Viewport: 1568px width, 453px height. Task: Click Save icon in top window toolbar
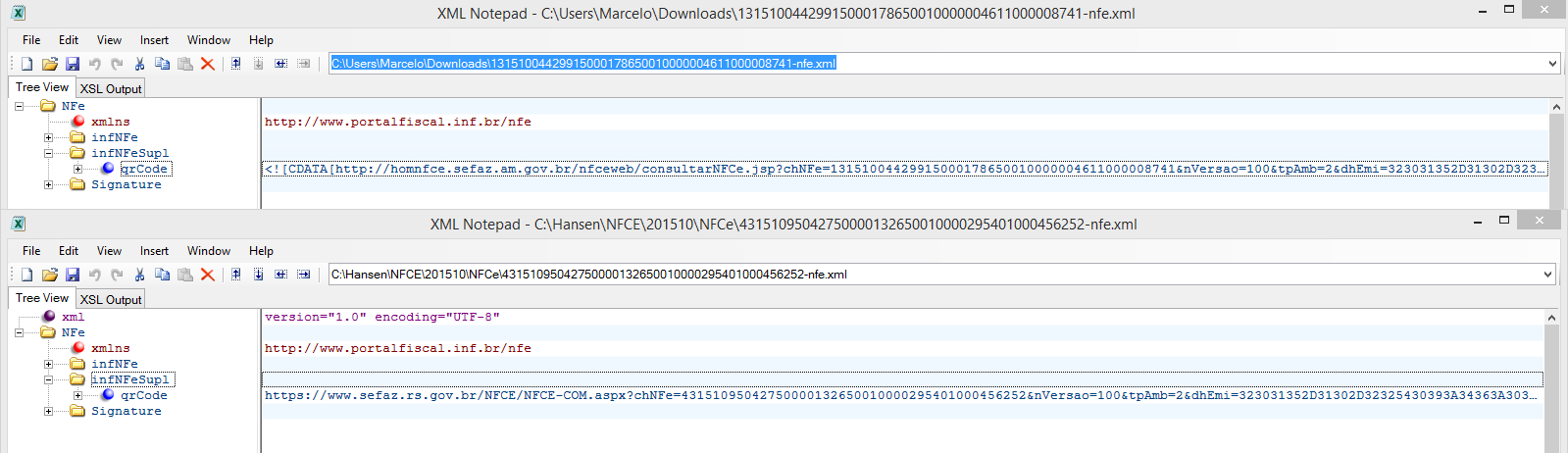coord(73,64)
